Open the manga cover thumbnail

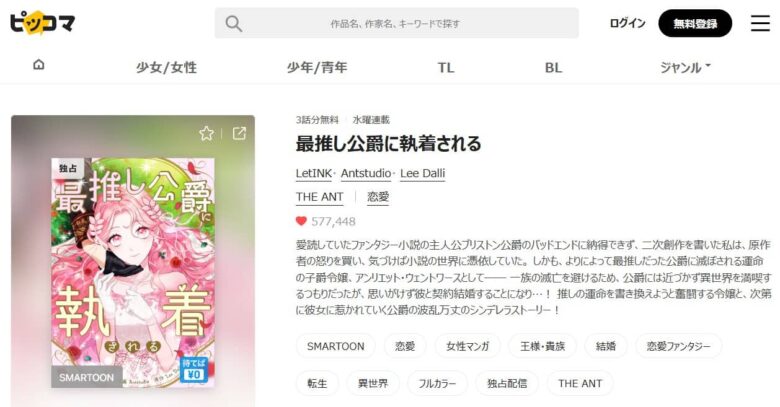point(133,273)
